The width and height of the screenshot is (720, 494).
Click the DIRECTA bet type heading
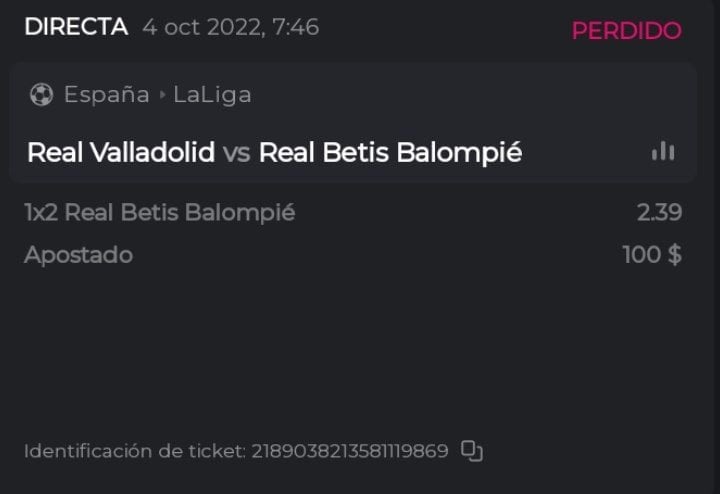pyautogui.click(x=76, y=27)
